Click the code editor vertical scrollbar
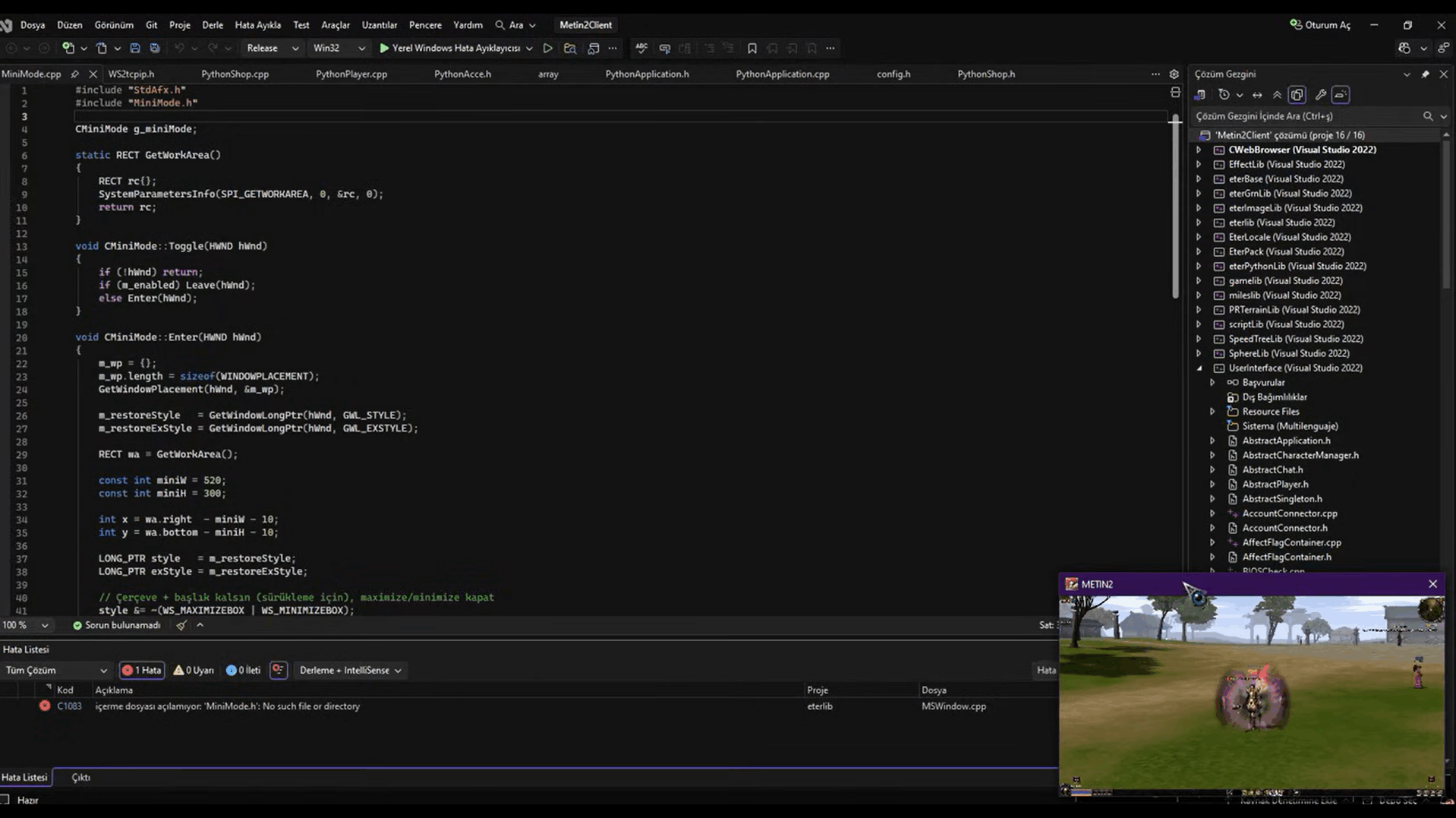The height and width of the screenshot is (818, 1456). (x=1174, y=228)
